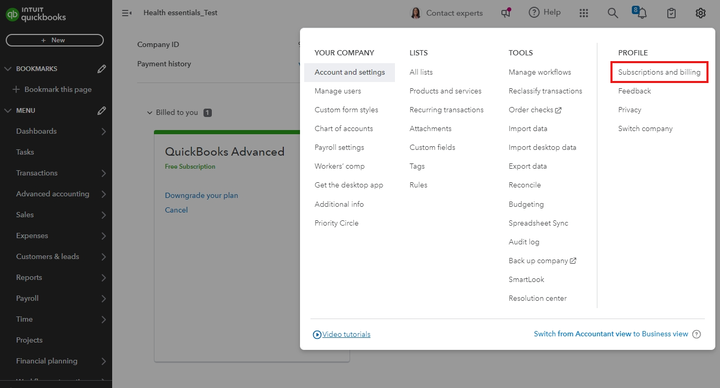Viewport: 720px width, 388px height.
Task: Edit menu with the pencil icon
Action: coord(101,111)
